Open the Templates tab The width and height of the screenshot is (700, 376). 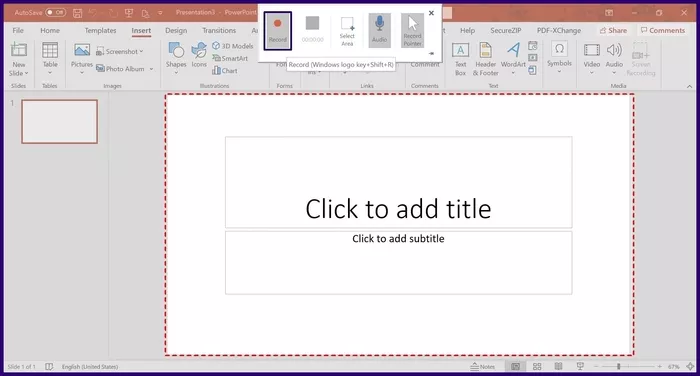(x=100, y=30)
